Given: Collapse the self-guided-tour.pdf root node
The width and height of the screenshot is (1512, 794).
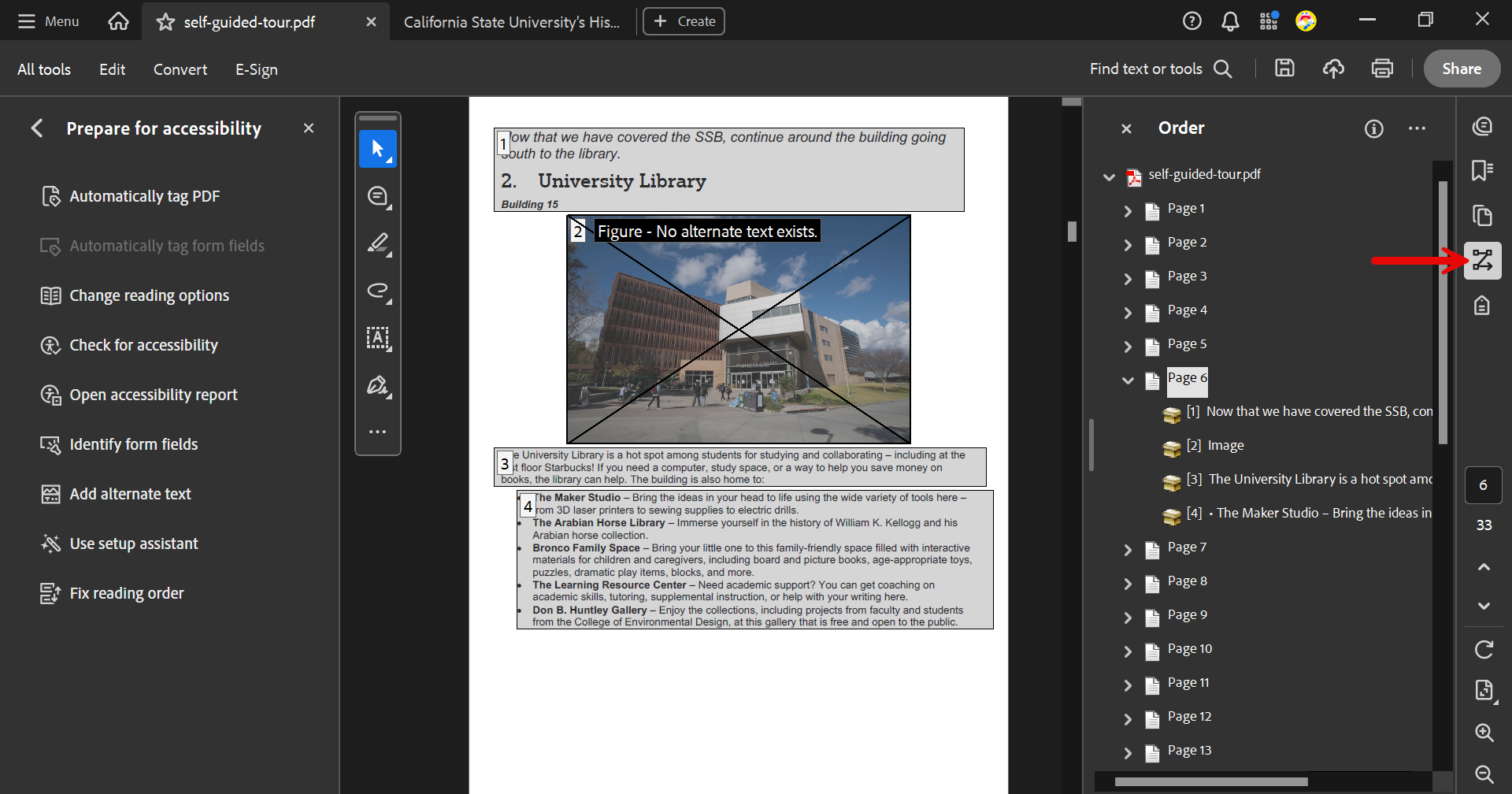Looking at the screenshot, I should [1109, 177].
